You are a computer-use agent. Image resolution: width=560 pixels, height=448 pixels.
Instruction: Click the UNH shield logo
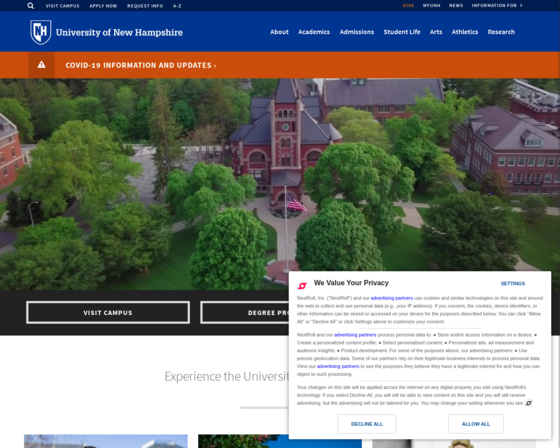[41, 32]
